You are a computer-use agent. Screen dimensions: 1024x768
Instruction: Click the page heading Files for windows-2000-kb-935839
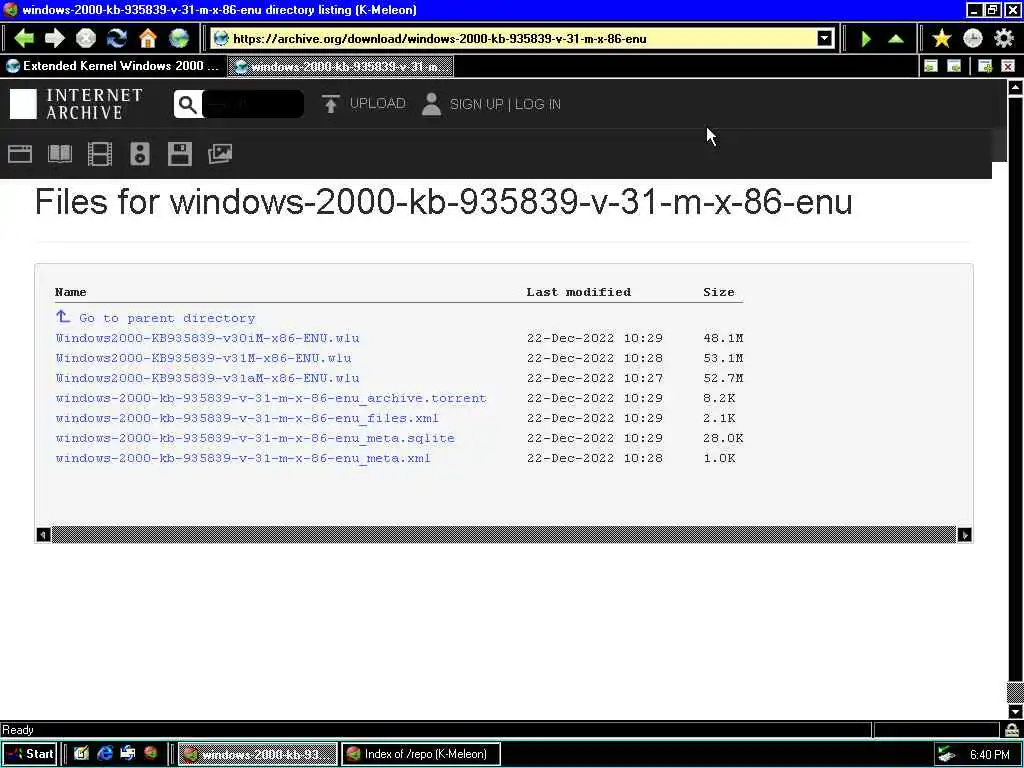443,201
